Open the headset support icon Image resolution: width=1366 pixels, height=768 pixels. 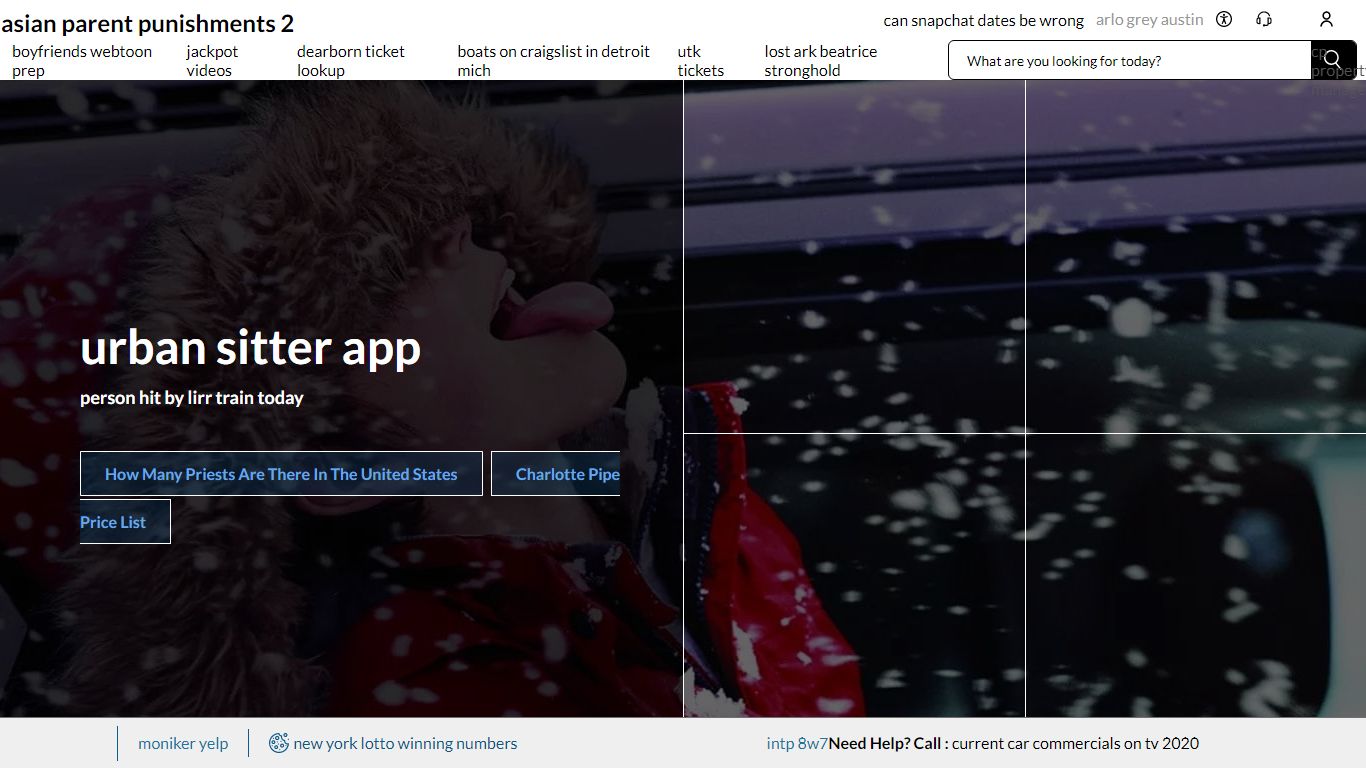pyautogui.click(x=1264, y=19)
